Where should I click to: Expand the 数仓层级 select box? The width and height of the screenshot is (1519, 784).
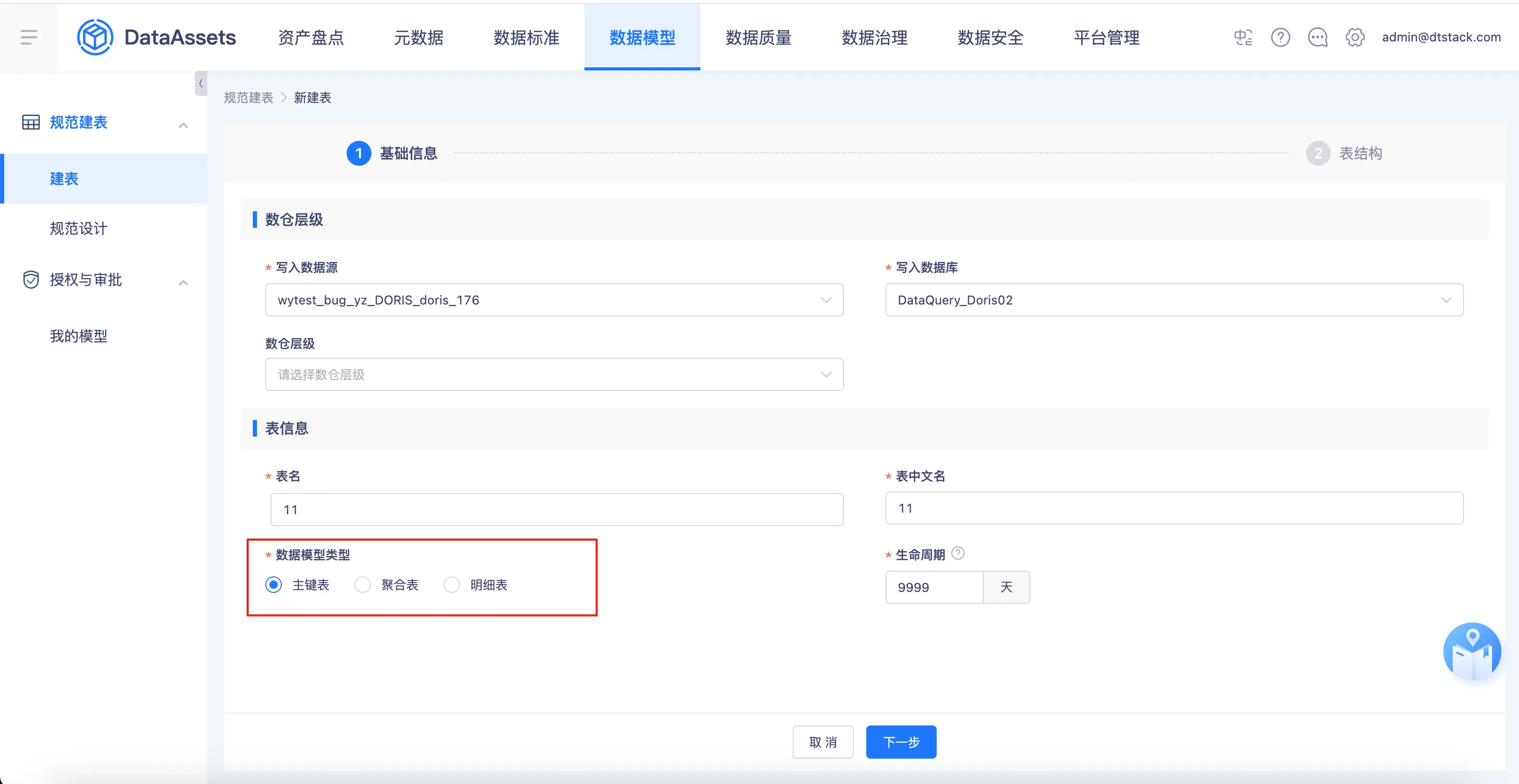[554, 374]
